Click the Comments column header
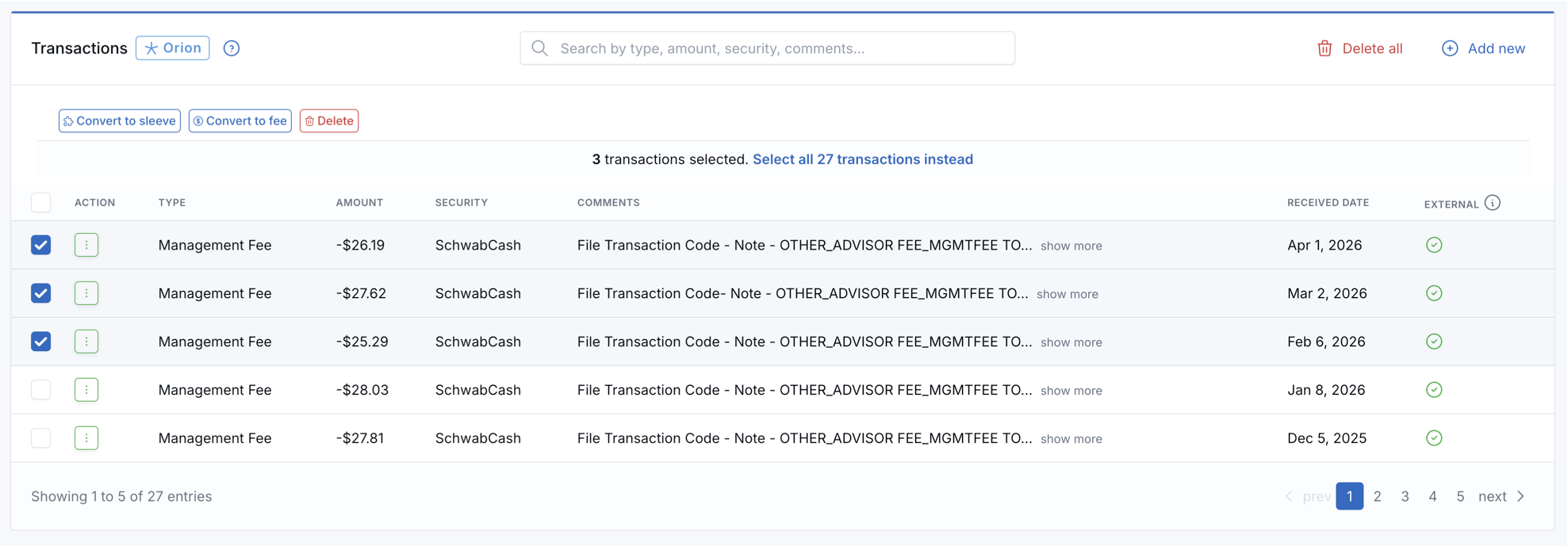The height and width of the screenshot is (546, 1568). tap(608, 203)
